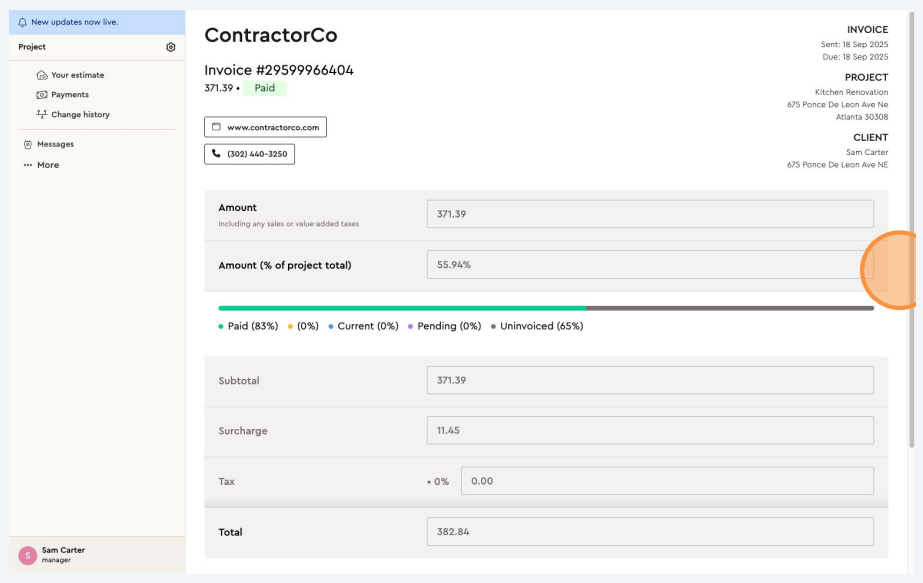Click the bell notification icon

(x=23, y=22)
